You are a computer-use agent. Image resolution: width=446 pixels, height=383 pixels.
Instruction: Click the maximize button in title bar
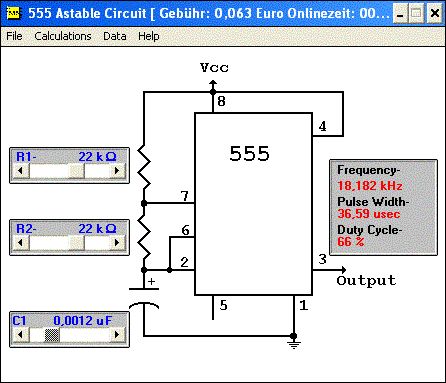[417, 14]
